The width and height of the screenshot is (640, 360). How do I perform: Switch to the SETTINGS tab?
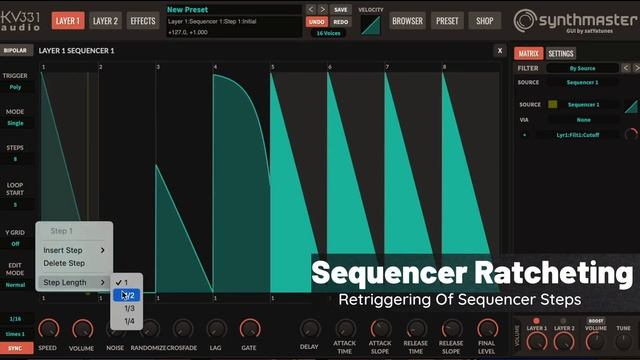(561, 53)
